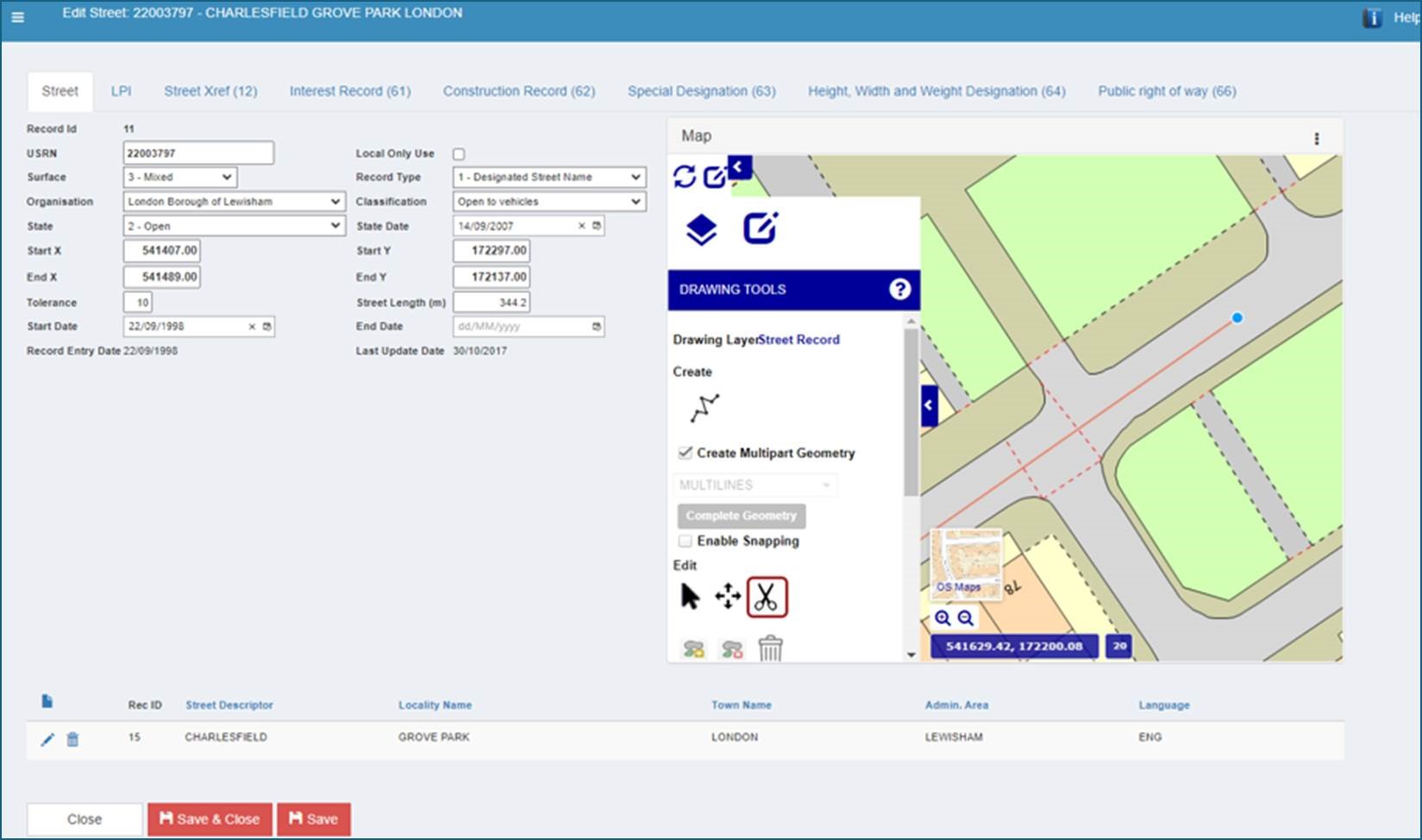Image resolution: width=1422 pixels, height=840 pixels.
Task: Click the drawing tools panel scrollbar
Action: (x=911, y=412)
